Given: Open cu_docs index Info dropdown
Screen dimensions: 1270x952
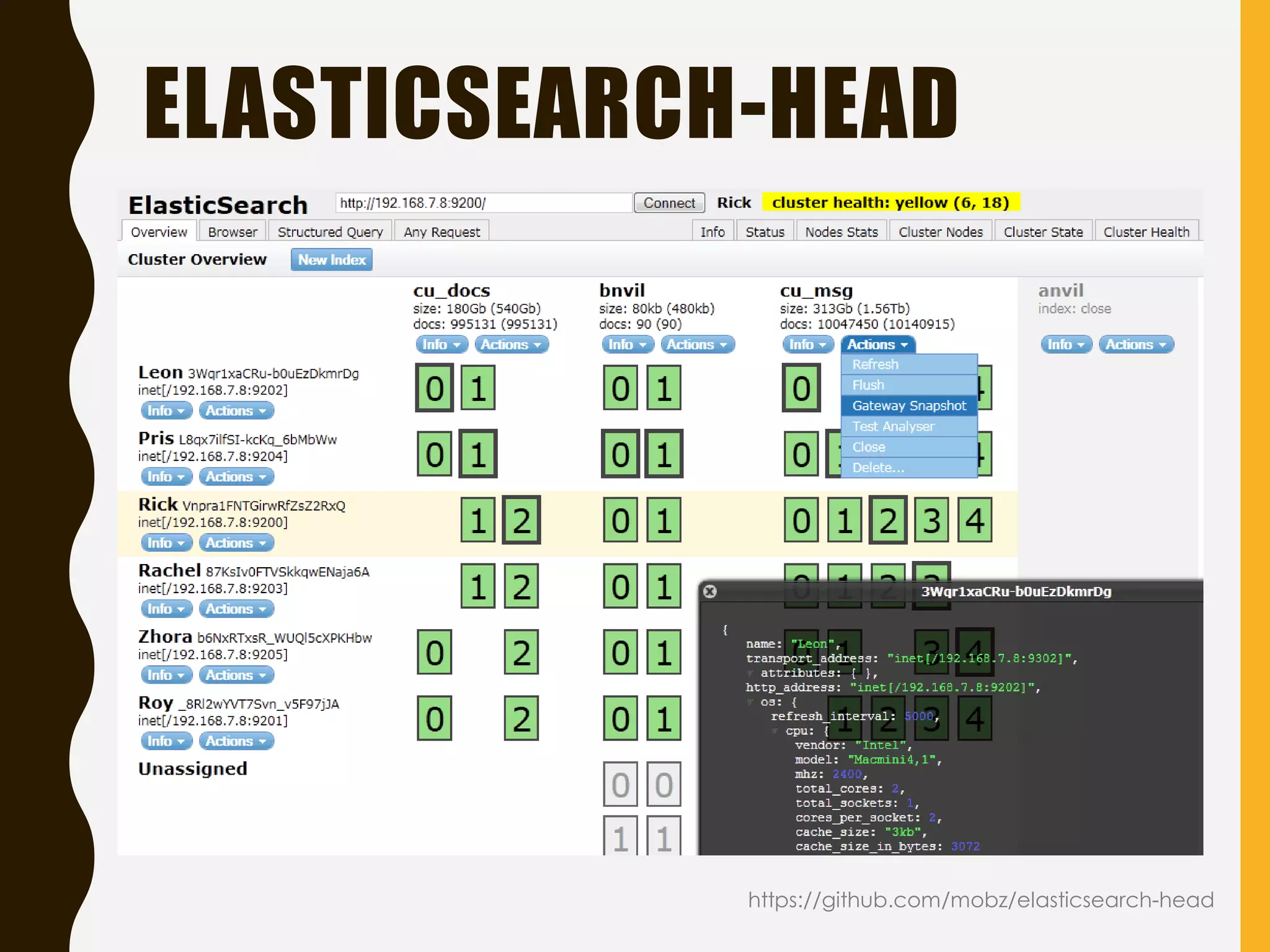Looking at the screenshot, I should pos(442,345).
